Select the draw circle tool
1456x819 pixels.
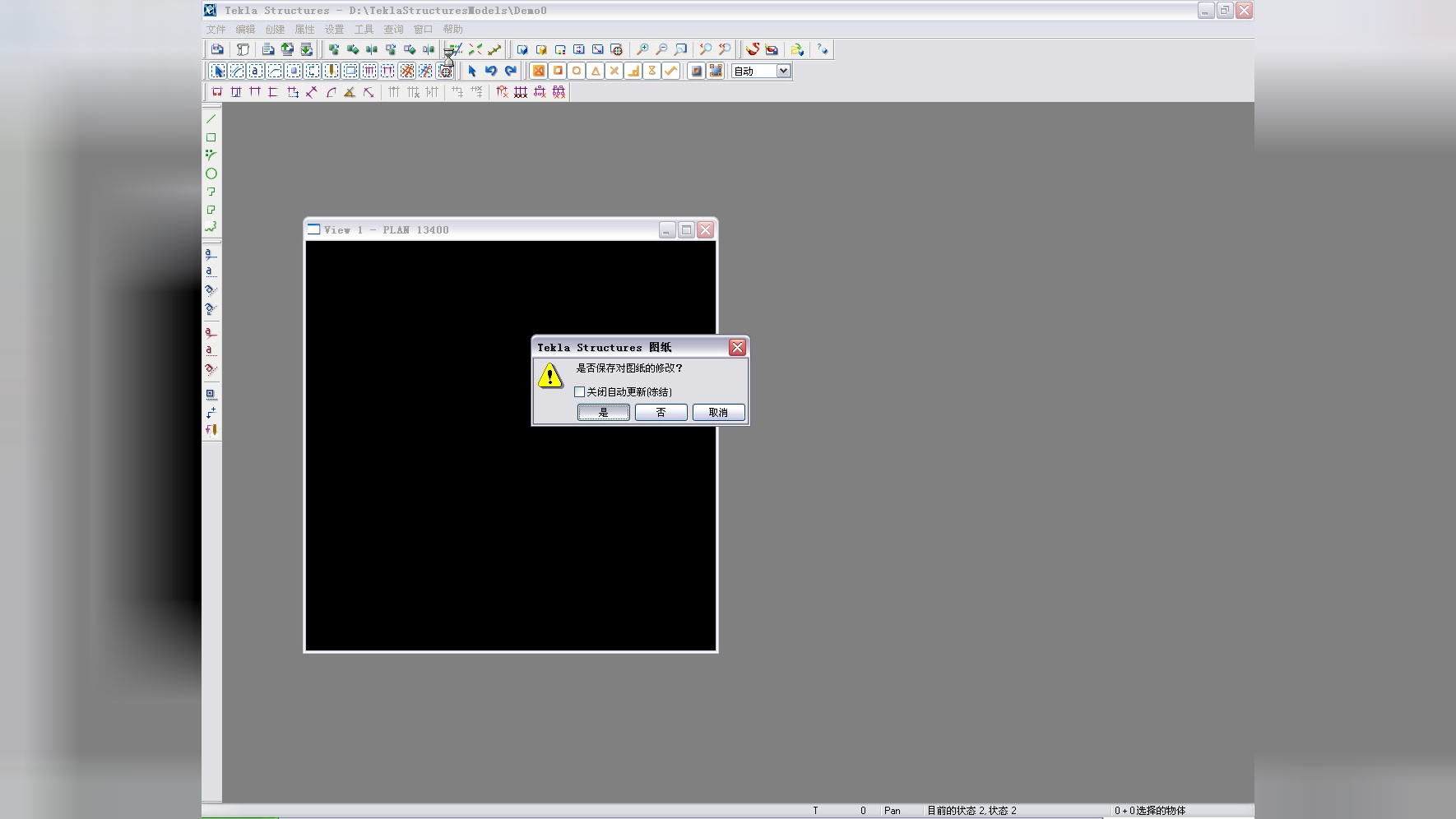pyautogui.click(x=211, y=174)
